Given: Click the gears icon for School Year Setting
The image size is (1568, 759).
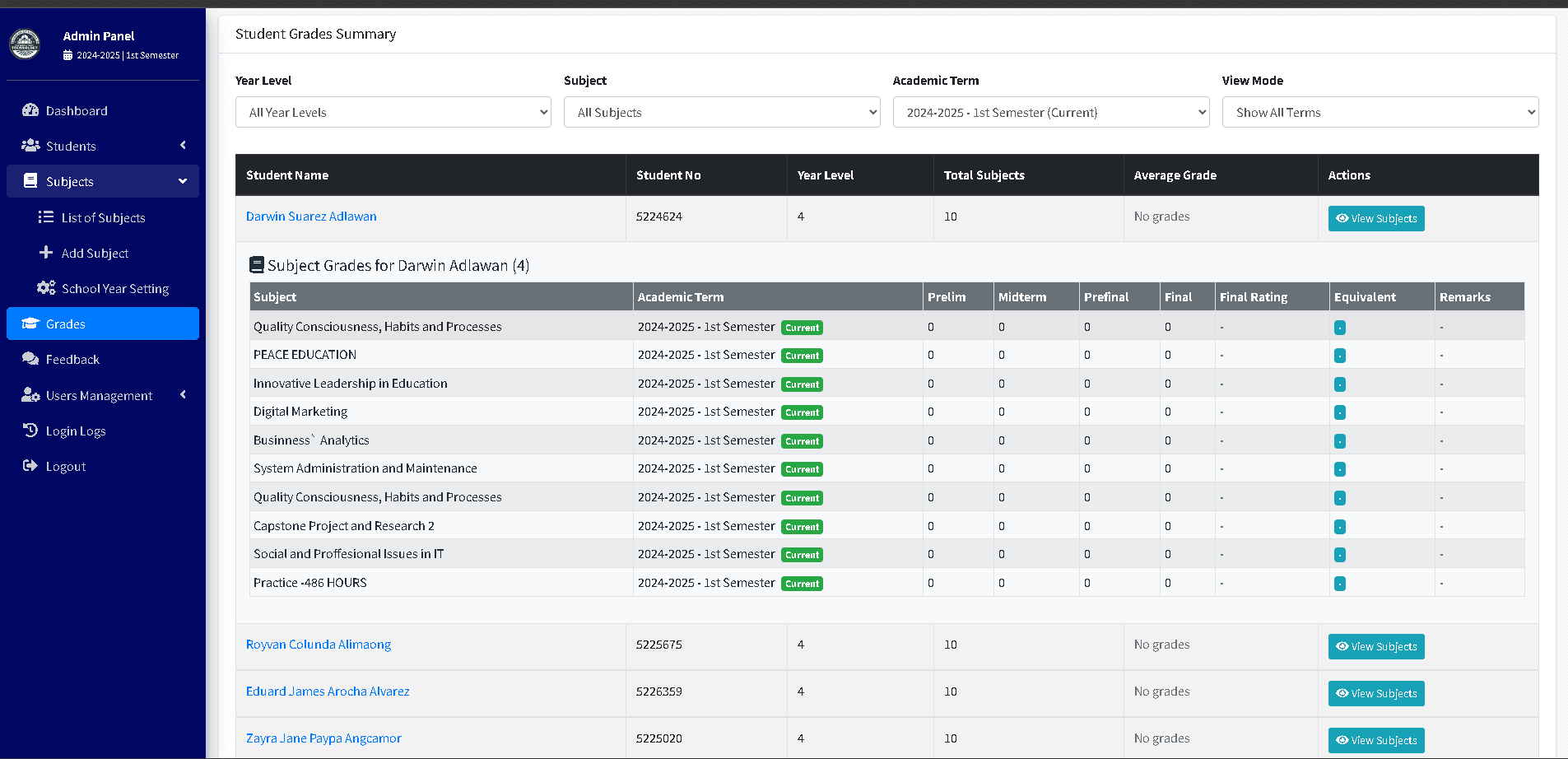Looking at the screenshot, I should (x=46, y=288).
